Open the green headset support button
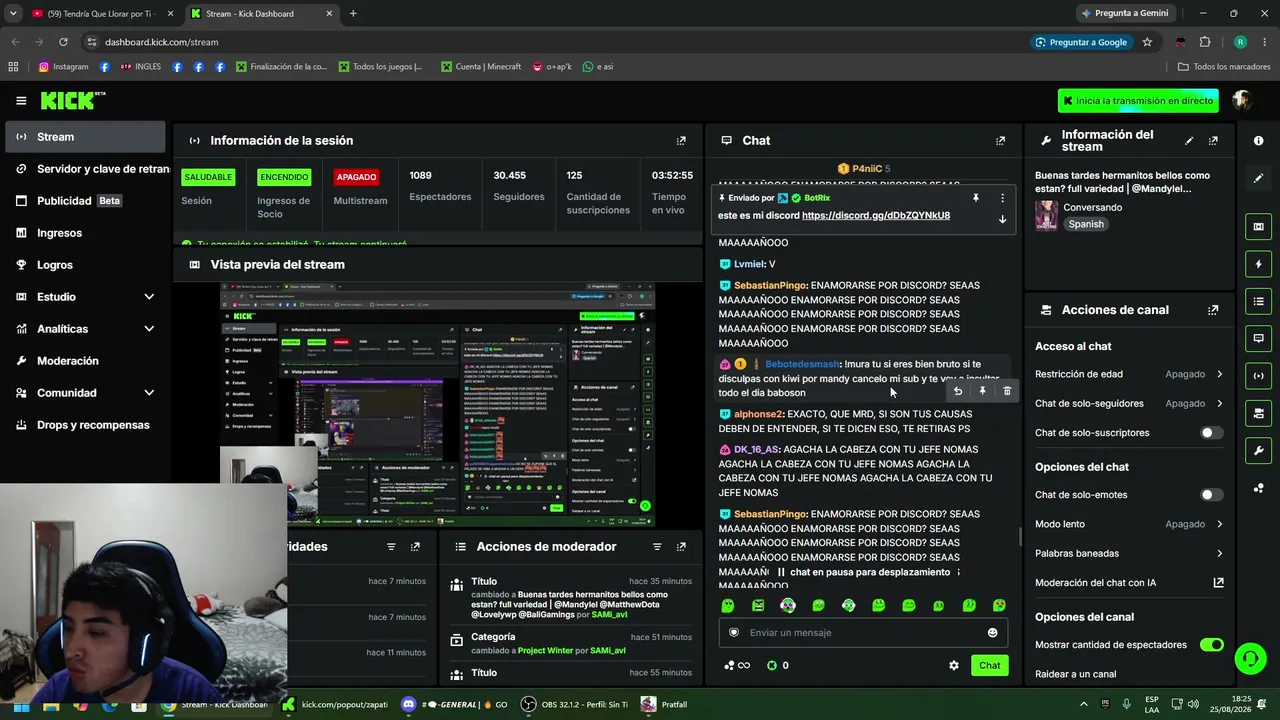Screen dimensions: 1280x720 (1250, 658)
